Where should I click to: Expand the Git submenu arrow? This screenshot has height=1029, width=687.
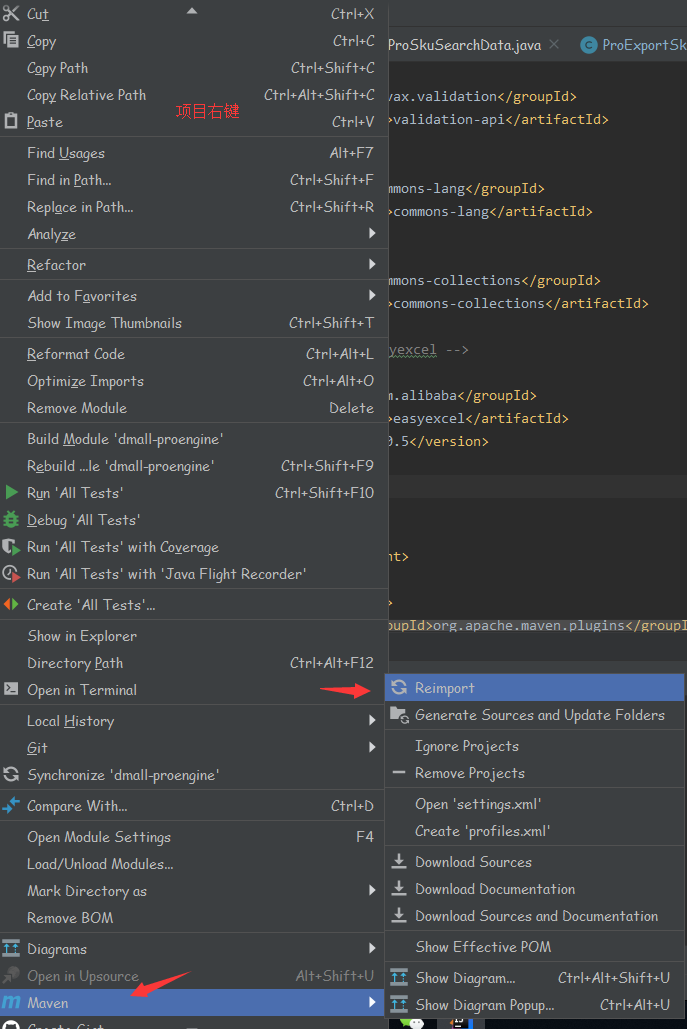pyautogui.click(x=372, y=748)
